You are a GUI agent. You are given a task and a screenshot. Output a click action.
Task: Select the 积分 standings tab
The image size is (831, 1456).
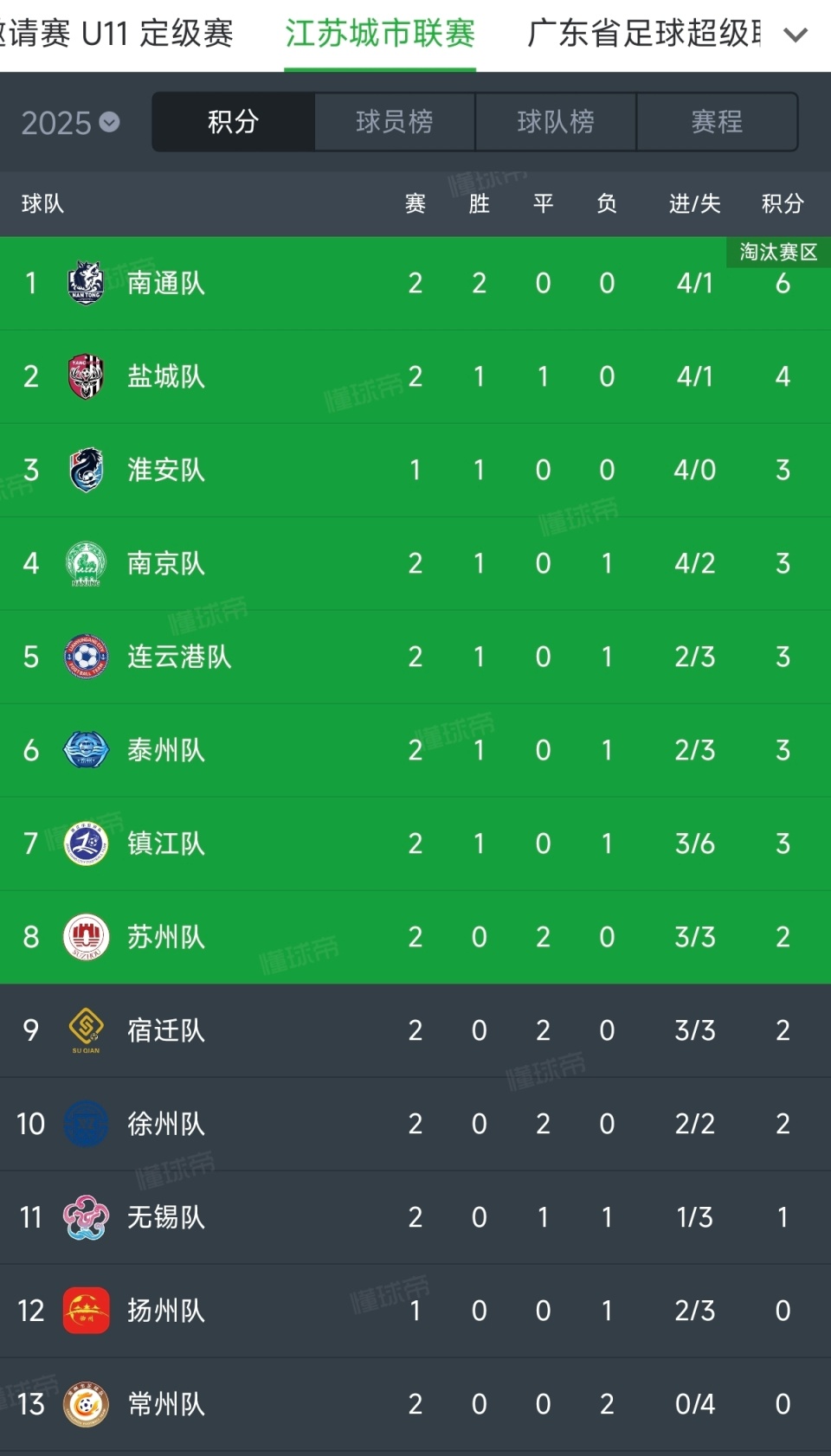coord(233,122)
